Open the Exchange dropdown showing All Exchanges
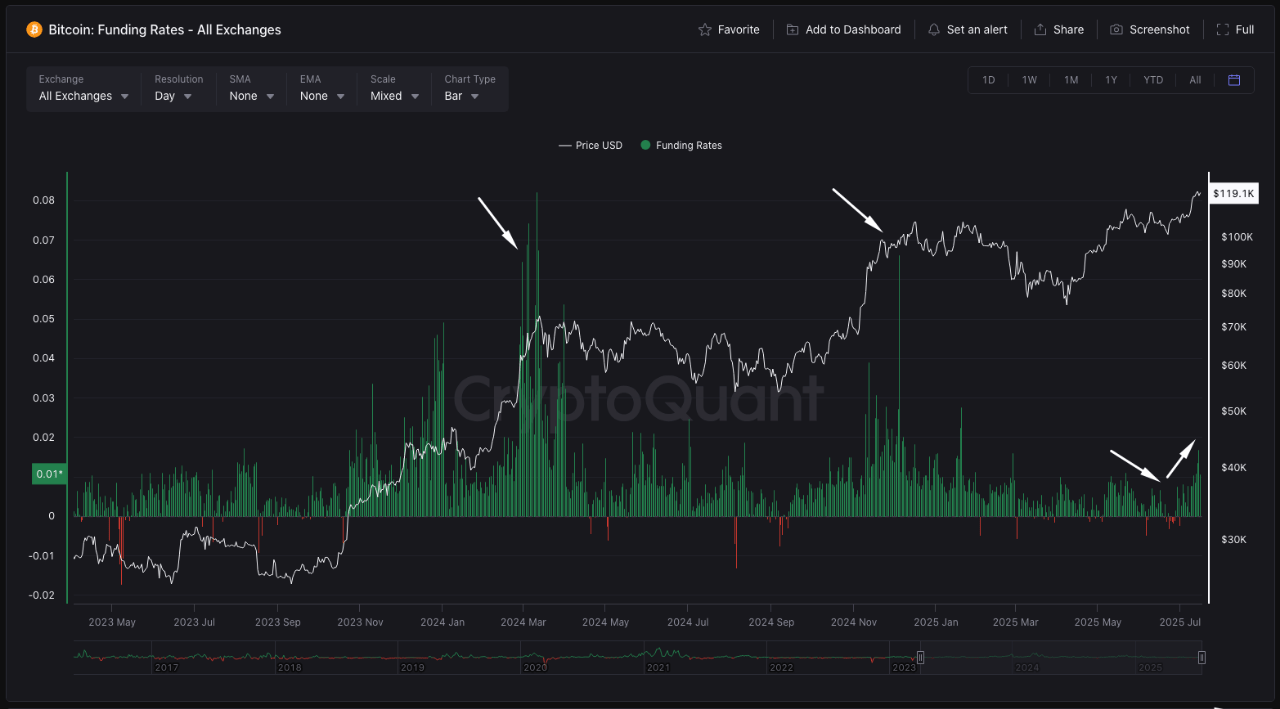The image size is (1280, 709). click(x=83, y=95)
